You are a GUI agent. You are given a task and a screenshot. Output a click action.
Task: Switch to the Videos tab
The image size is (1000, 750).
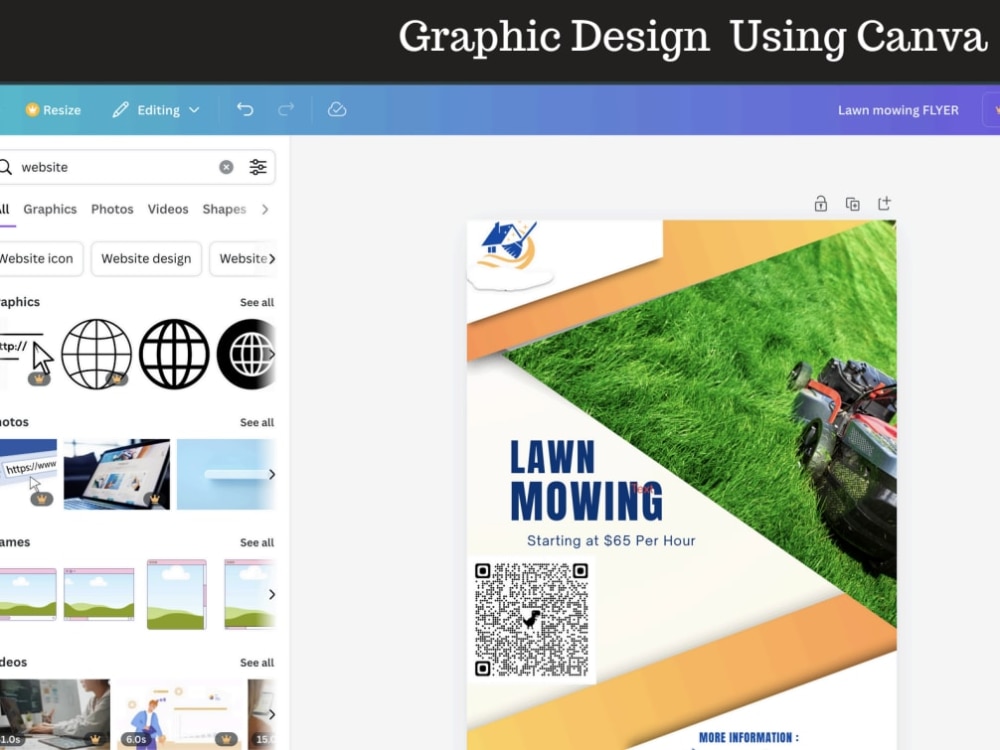(168, 209)
